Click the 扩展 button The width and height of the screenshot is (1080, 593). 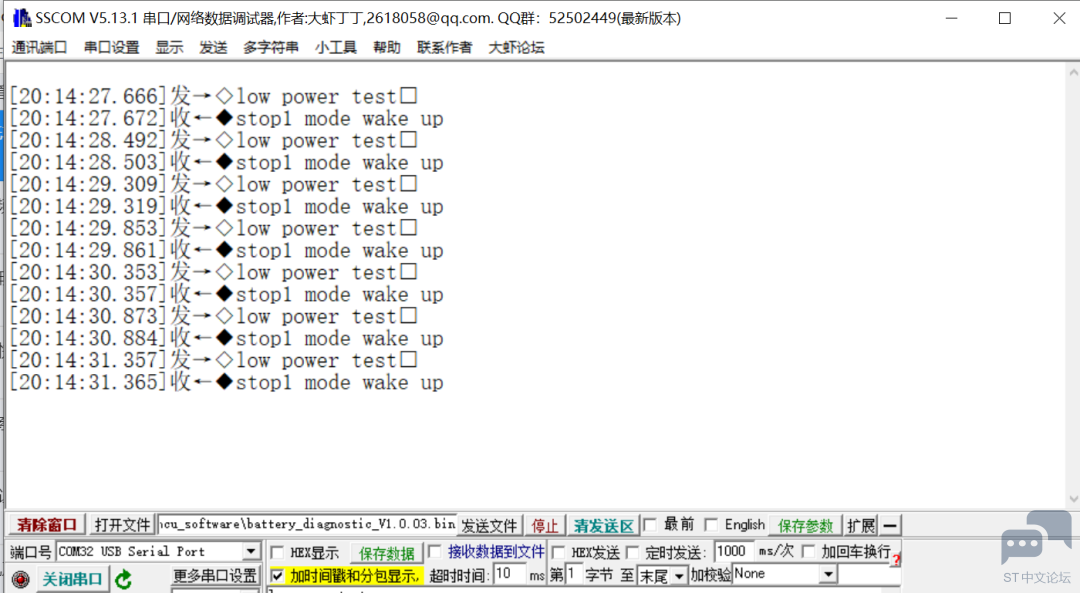pos(861,526)
